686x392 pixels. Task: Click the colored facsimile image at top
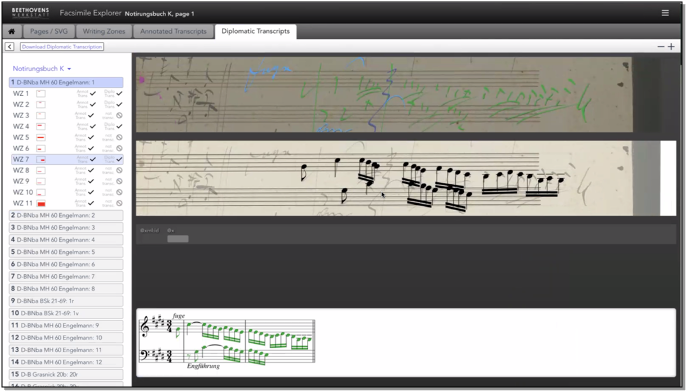(384, 94)
